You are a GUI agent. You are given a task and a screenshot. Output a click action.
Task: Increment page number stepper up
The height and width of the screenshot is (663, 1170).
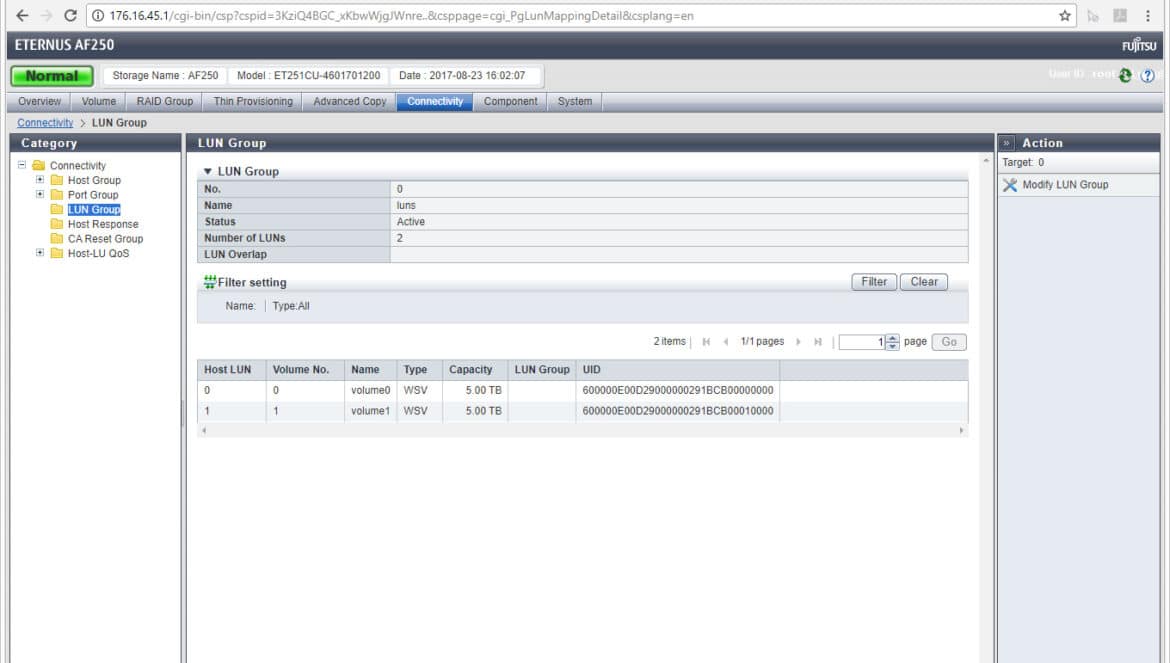(x=892, y=339)
